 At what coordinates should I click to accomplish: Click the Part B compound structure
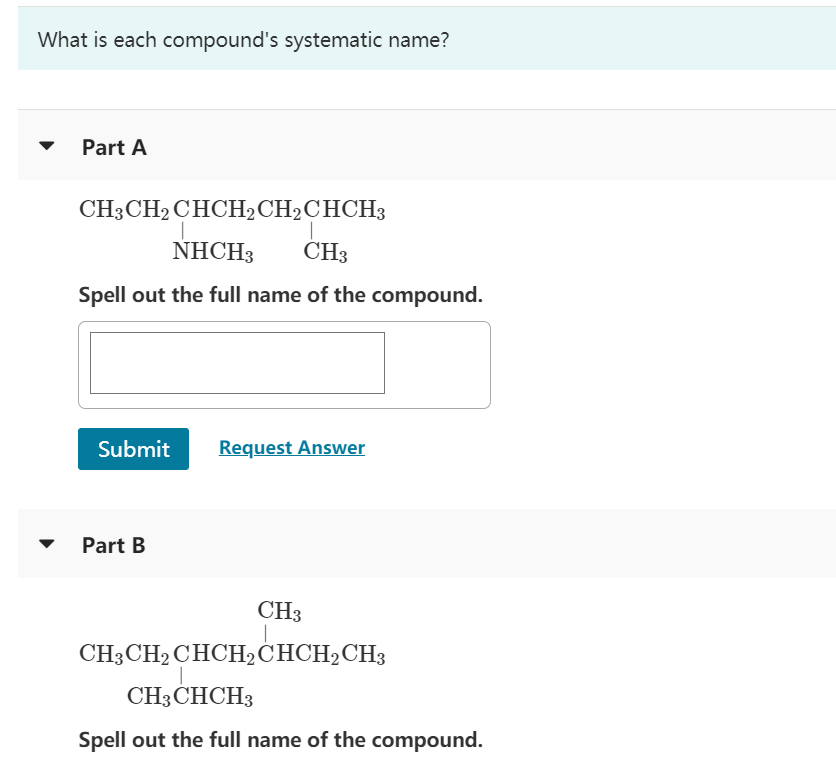point(232,653)
